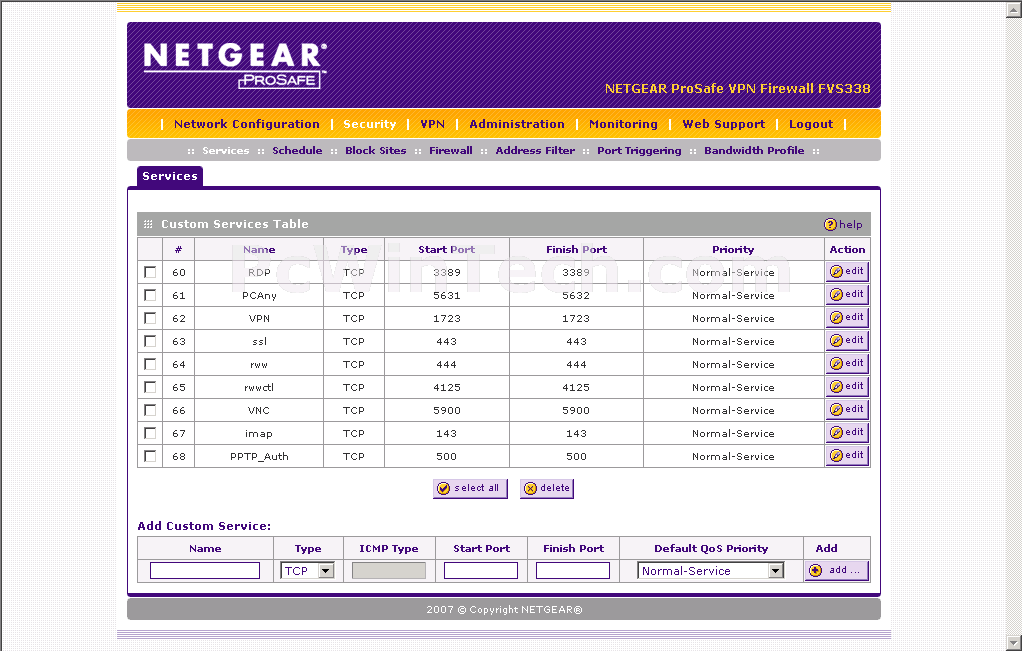
Task: Click the select all button
Action: [470, 488]
